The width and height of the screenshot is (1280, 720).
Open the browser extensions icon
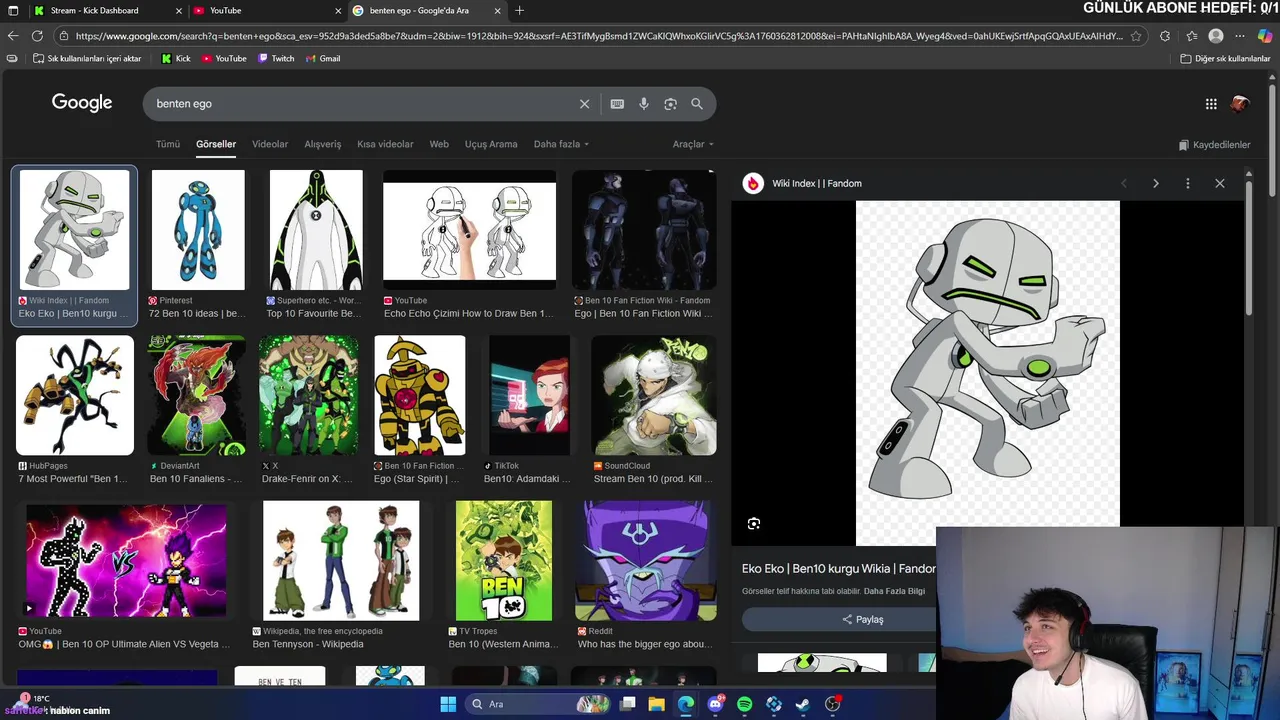1165,36
